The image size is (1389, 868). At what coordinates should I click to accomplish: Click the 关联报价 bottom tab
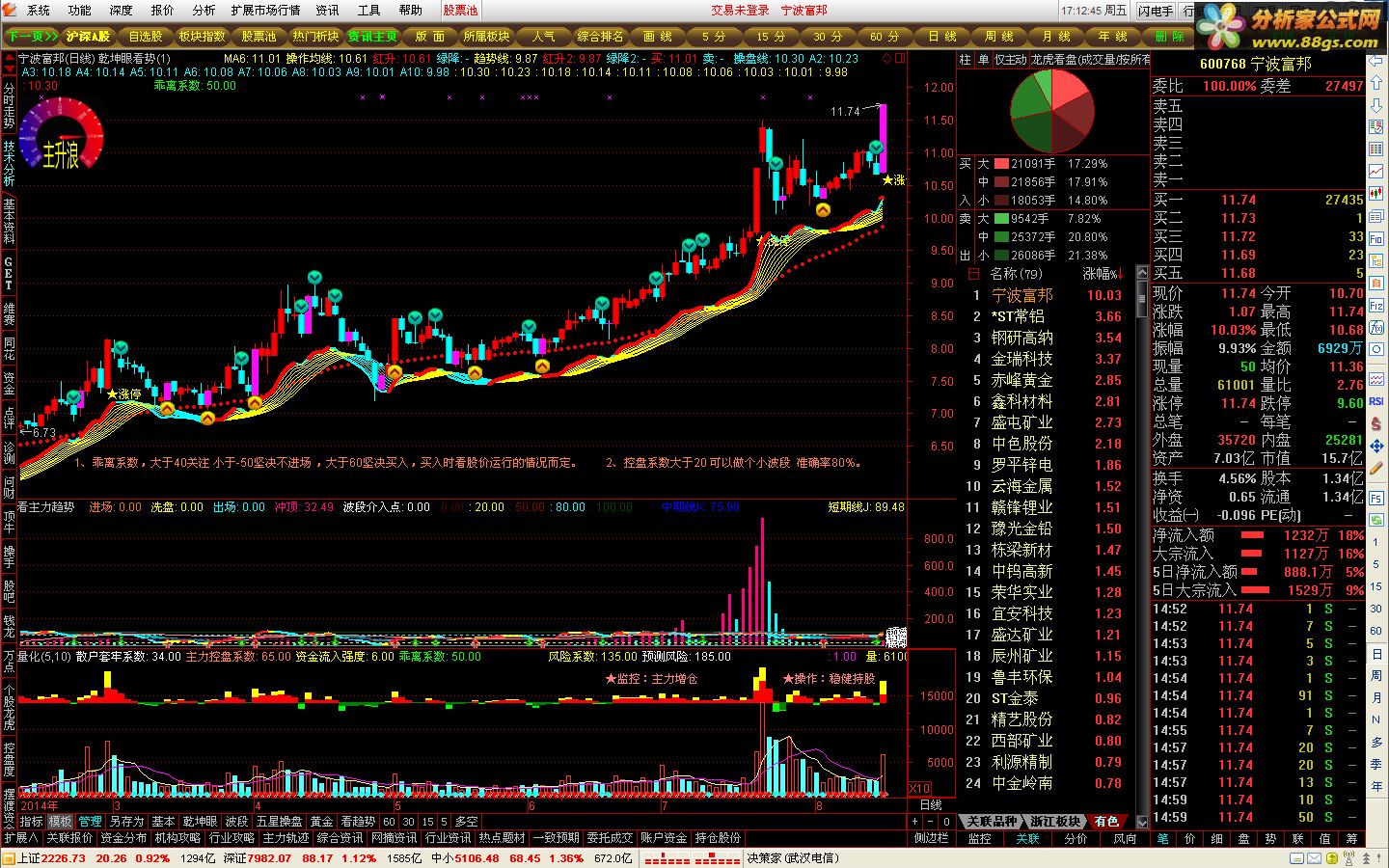pyautogui.click(x=68, y=838)
